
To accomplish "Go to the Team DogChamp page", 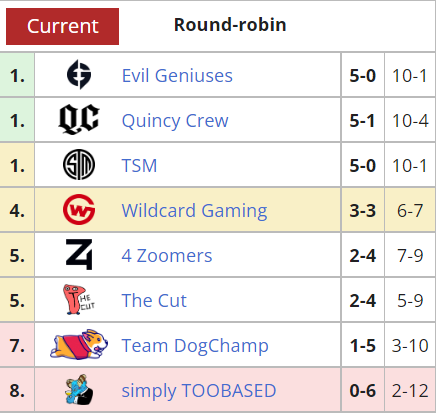I will pos(195,346).
